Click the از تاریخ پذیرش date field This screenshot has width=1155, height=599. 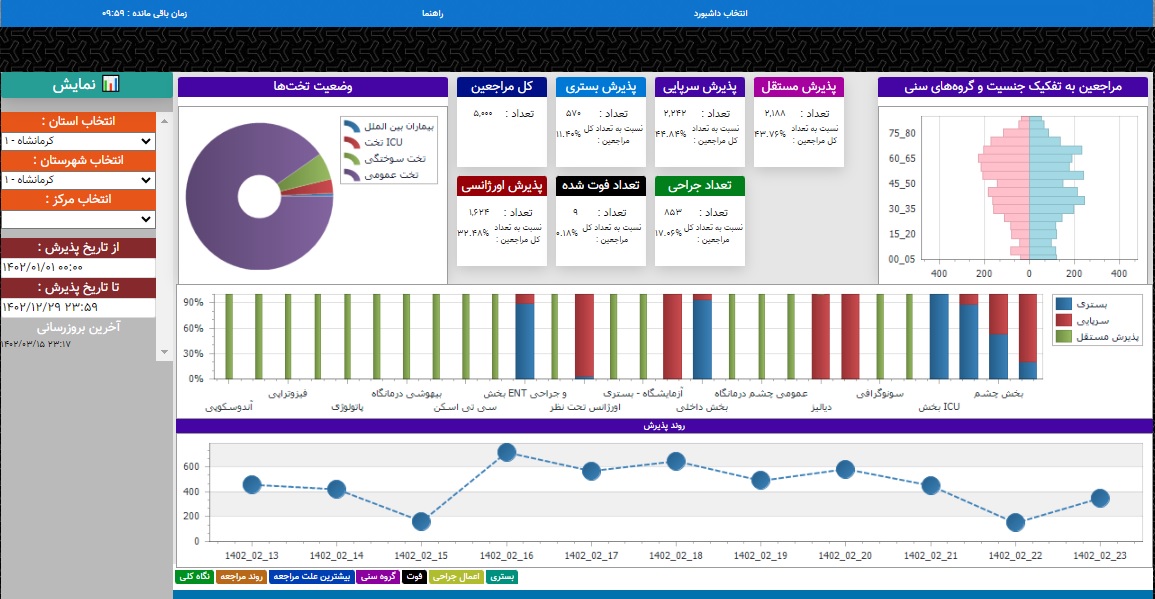click(78, 267)
